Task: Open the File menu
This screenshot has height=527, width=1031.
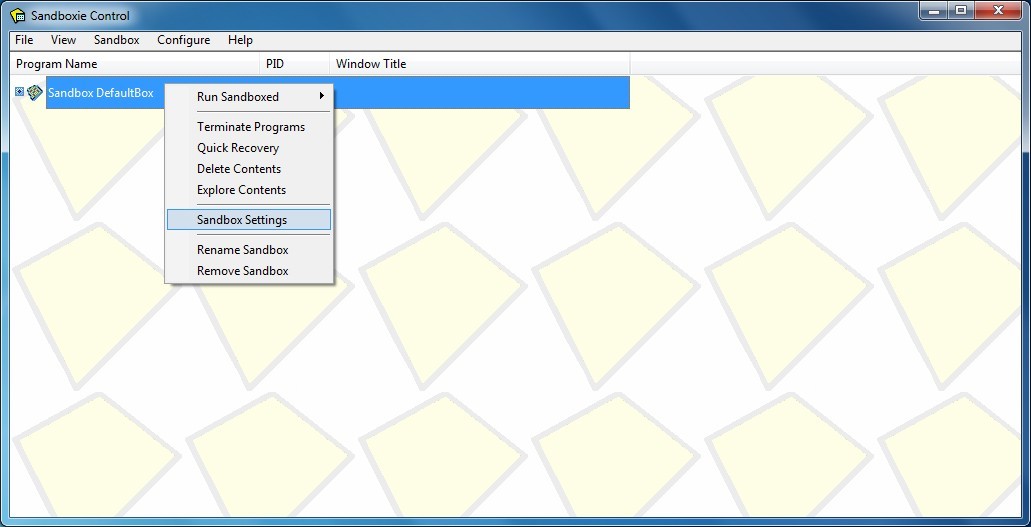Action: (24, 40)
